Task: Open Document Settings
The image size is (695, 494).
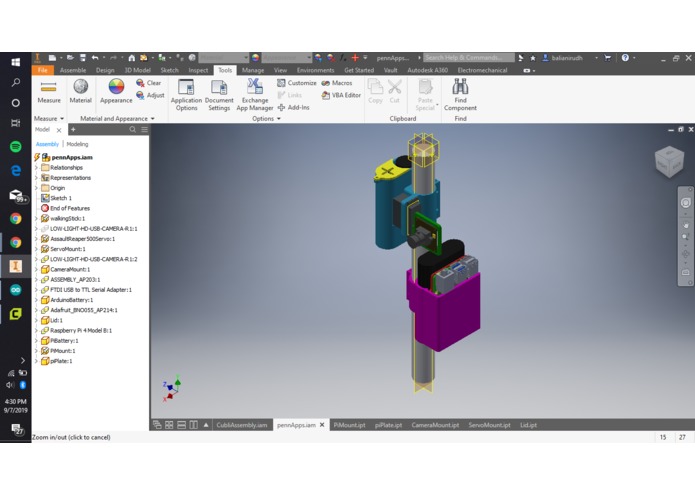Action: tap(219, 95)
